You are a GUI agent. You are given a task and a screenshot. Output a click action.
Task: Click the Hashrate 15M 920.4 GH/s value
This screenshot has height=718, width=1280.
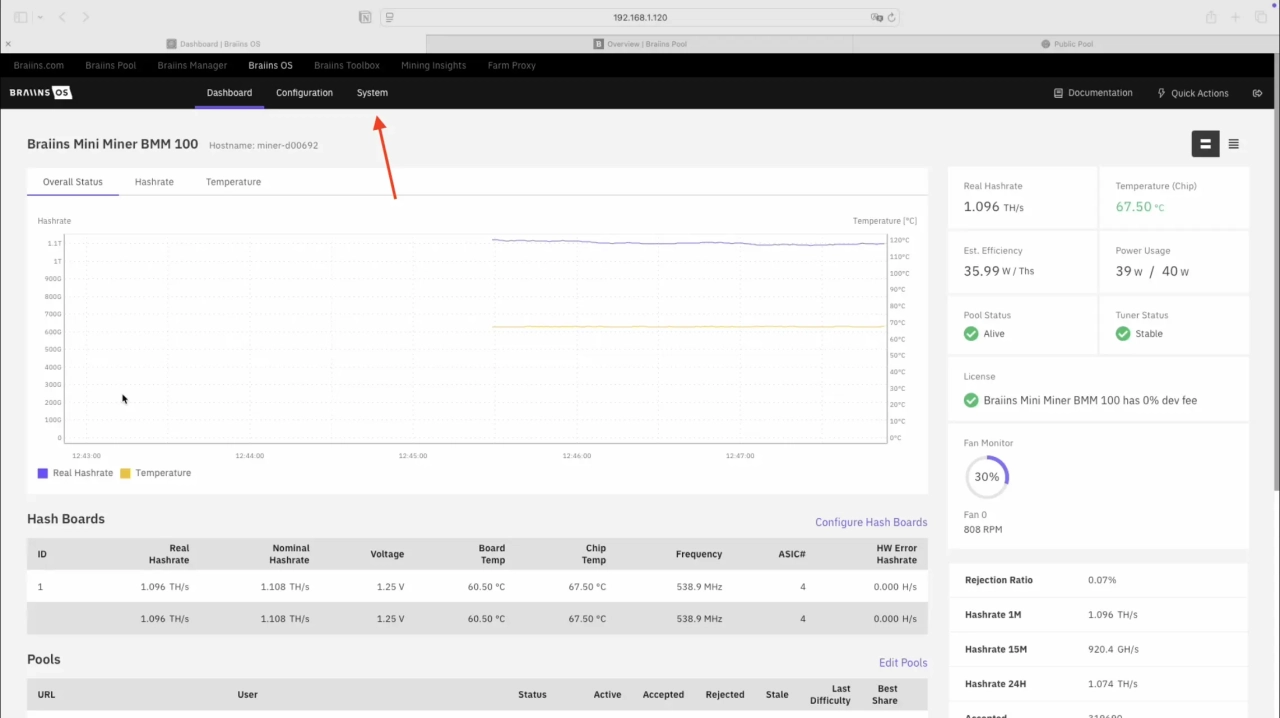tap(1113, 650)
